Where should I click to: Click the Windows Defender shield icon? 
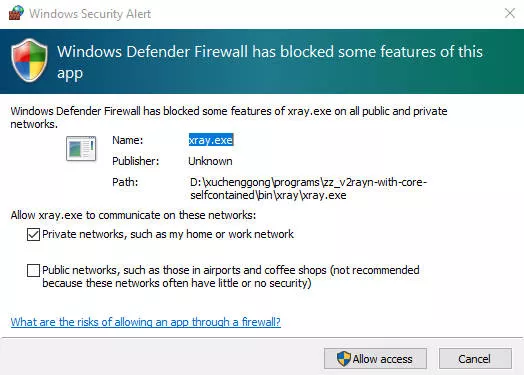click(x=29, y=60)
